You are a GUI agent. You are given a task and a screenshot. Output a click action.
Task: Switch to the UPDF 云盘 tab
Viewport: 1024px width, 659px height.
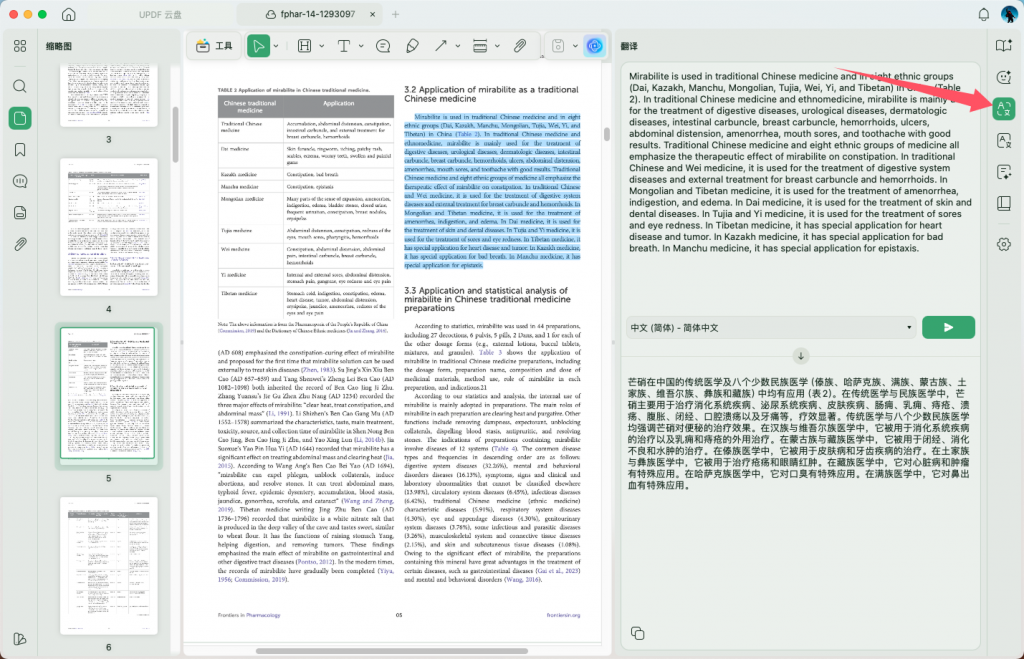[160, 14]
